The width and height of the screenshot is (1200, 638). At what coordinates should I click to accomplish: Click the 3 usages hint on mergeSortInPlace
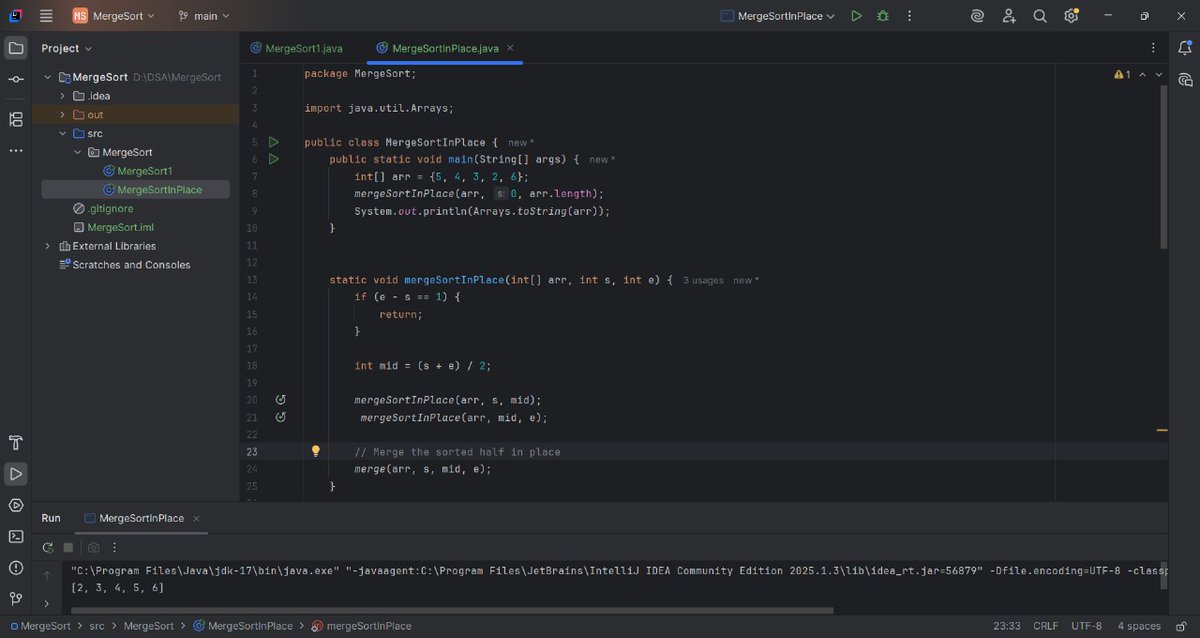click(x=703, y=280)
